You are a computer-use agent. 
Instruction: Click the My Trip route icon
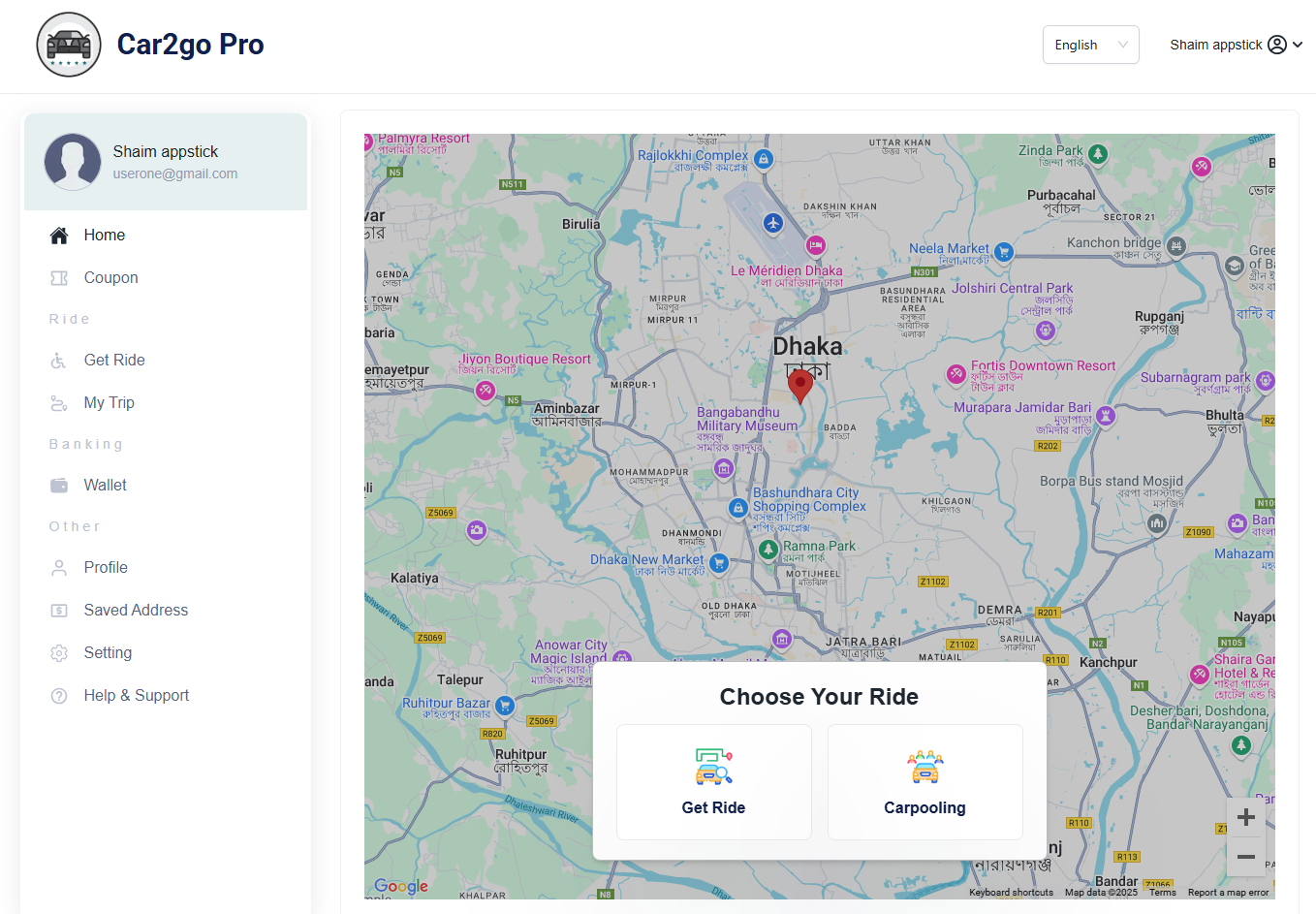coord(59,403)
